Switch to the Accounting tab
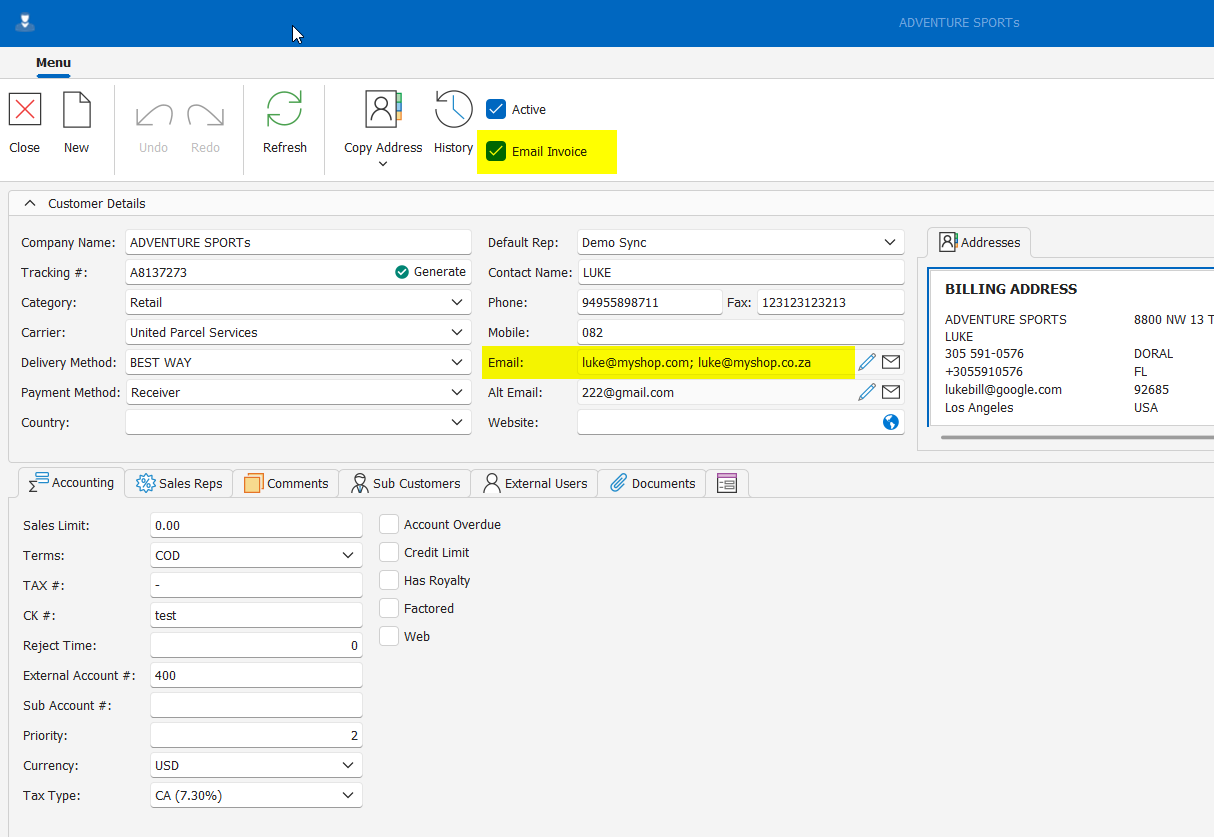 pyautogui.click(x=71, y=482)
